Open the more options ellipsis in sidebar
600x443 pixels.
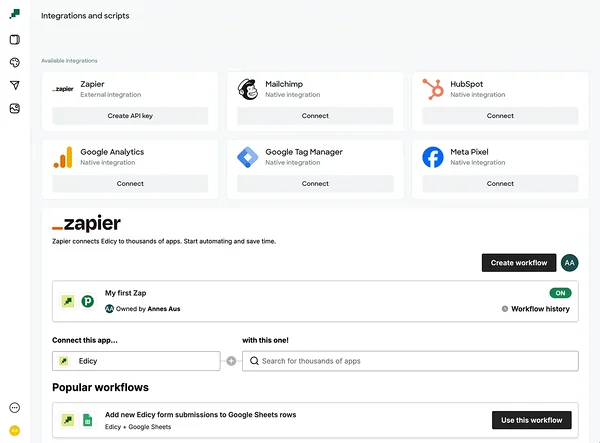pos(15,408)
